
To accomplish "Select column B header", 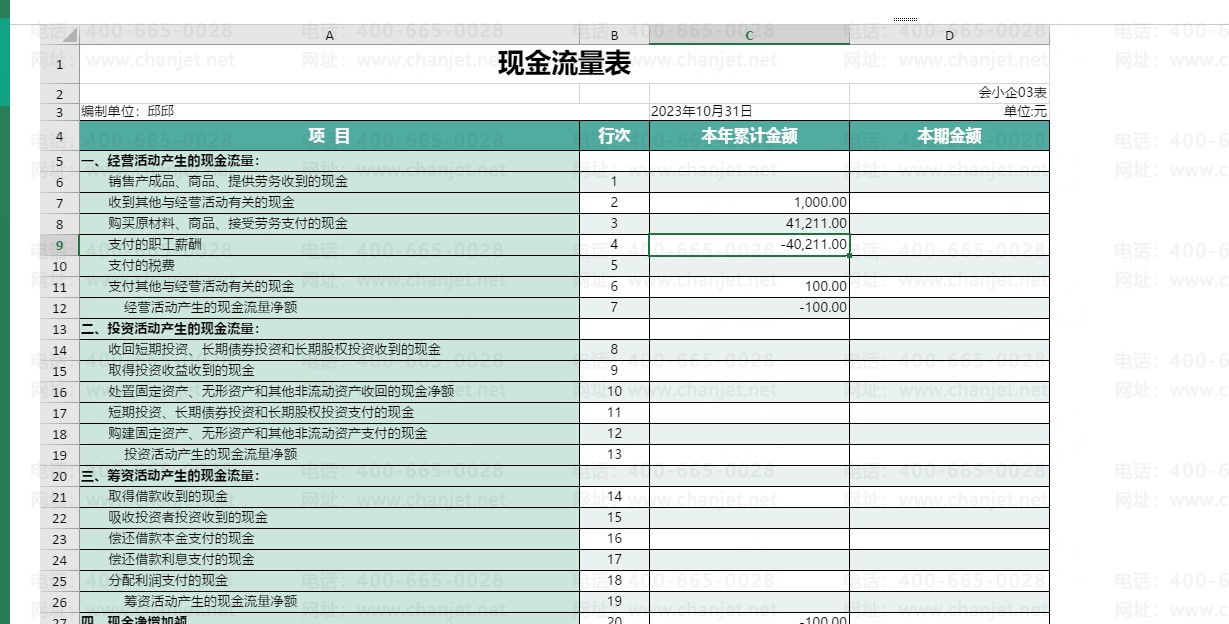I will pyautogui.click(x=614, y=35).
